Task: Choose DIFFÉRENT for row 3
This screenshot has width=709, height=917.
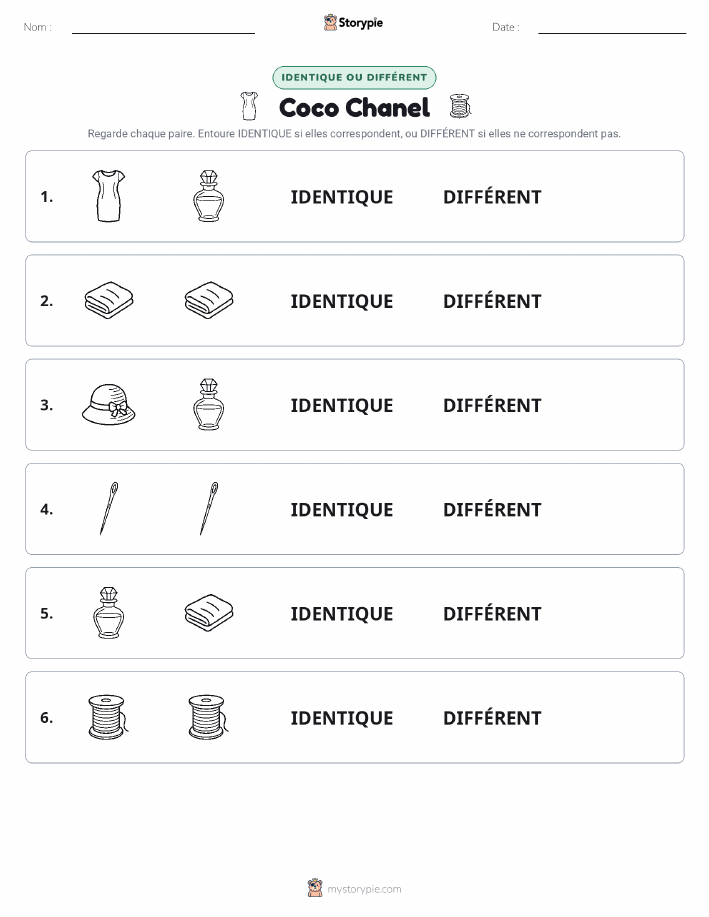Action: click(492, 405)
